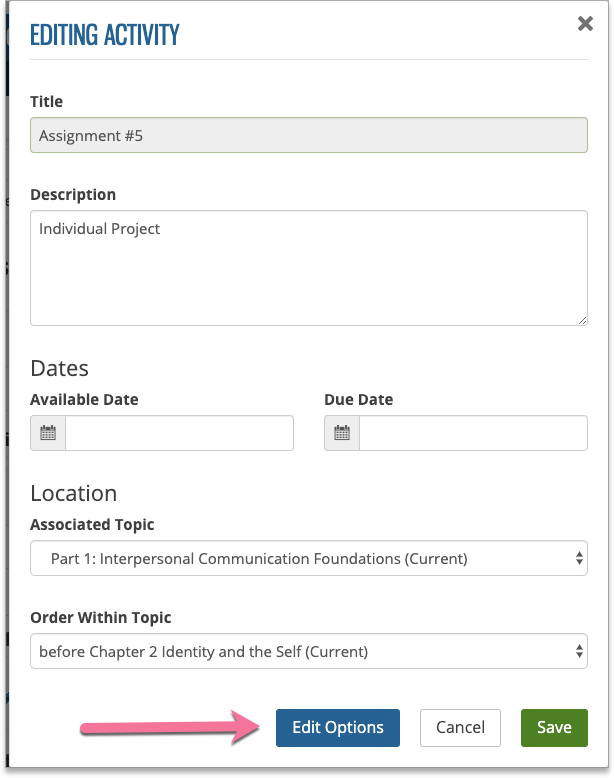Viewport: 614px width, 778px height.
Task: Click the Available Date label
Action: pyautogui.click(x=84, y=399)
